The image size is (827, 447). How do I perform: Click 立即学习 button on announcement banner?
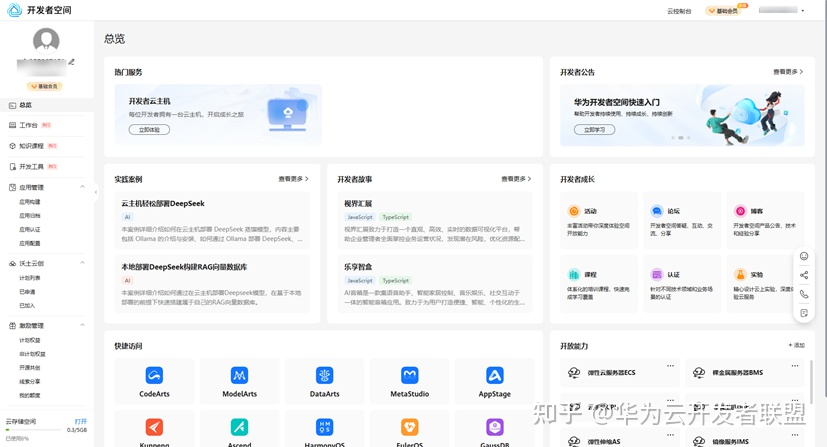click(x=594, y=130)
